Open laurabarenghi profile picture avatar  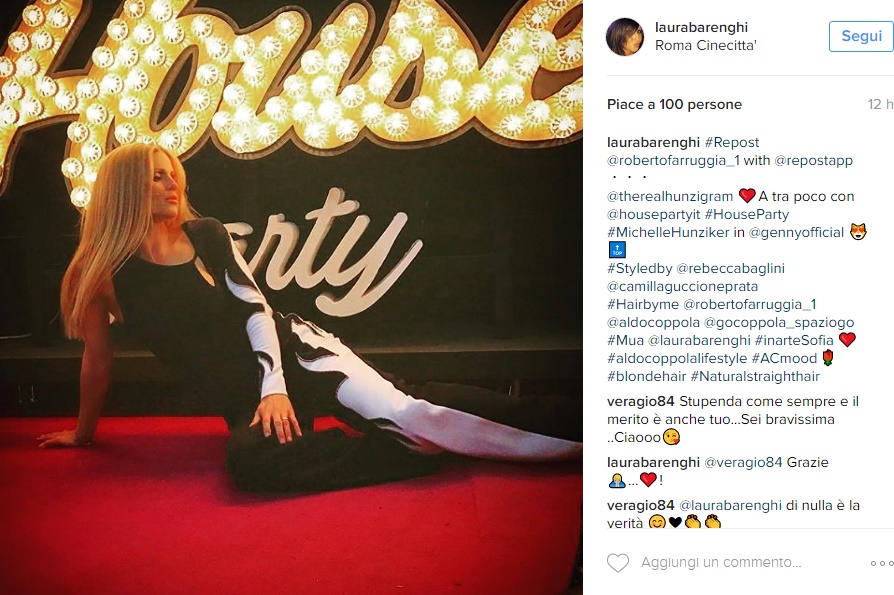coord(625,36)
